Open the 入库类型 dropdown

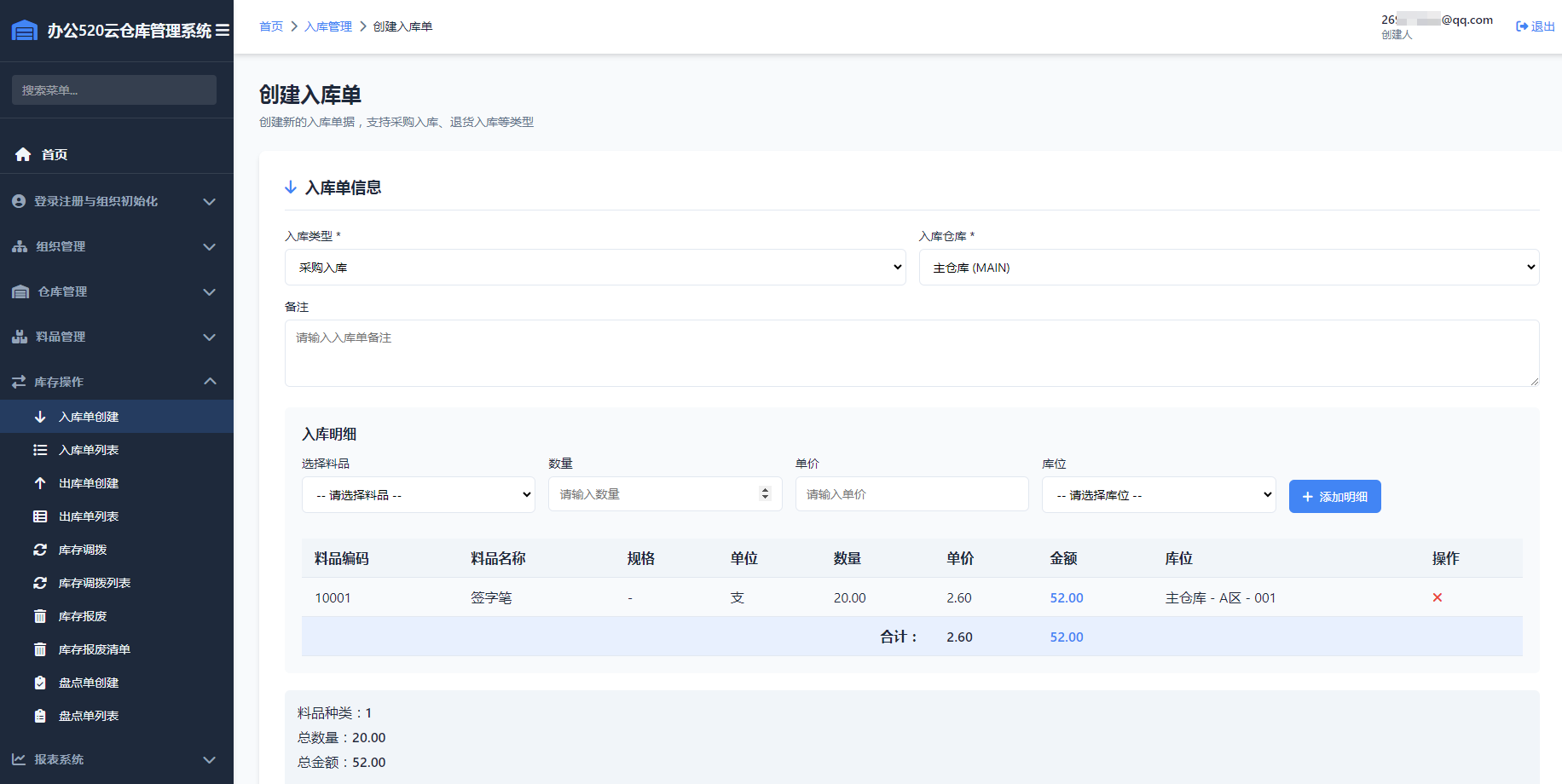(x=594, y=268)
